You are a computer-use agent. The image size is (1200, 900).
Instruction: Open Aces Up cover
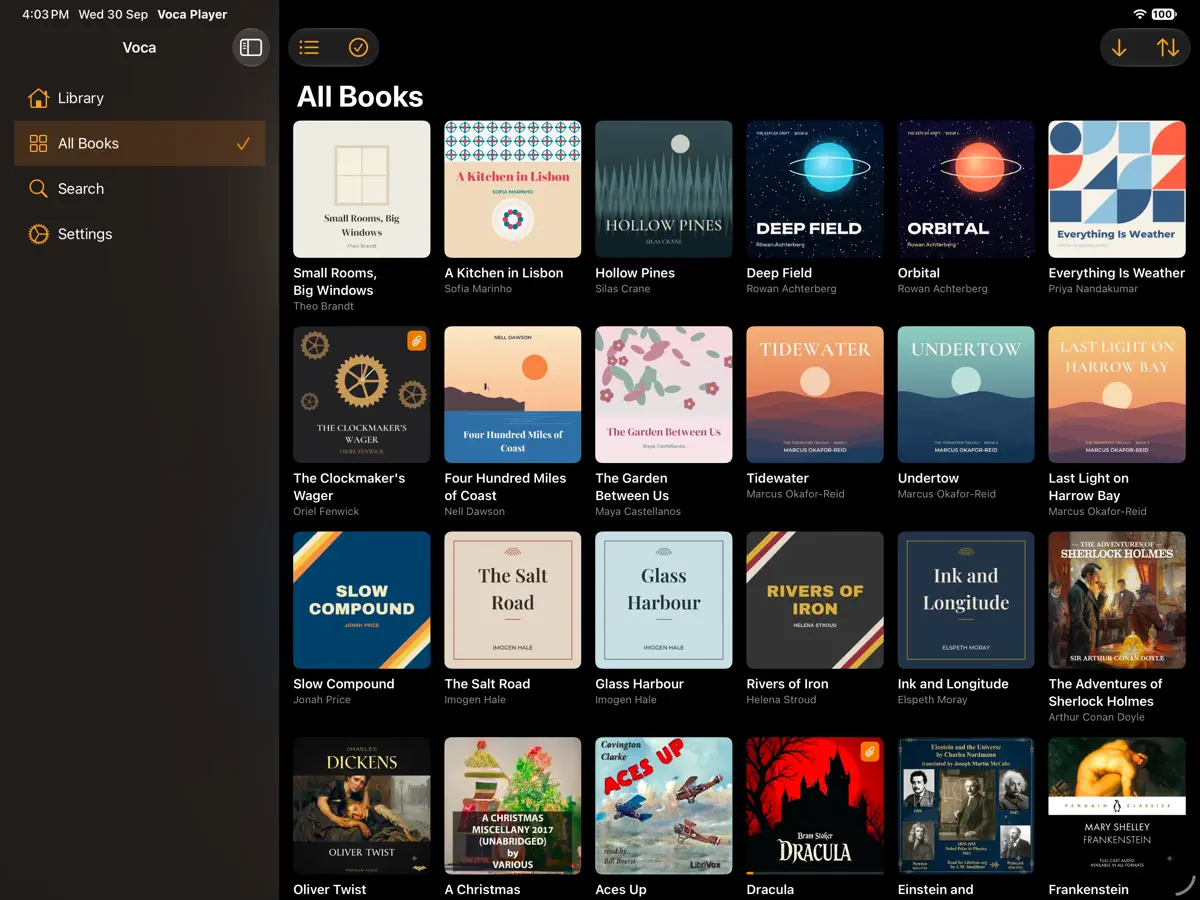pyautogui.click(x=664, y=806)
